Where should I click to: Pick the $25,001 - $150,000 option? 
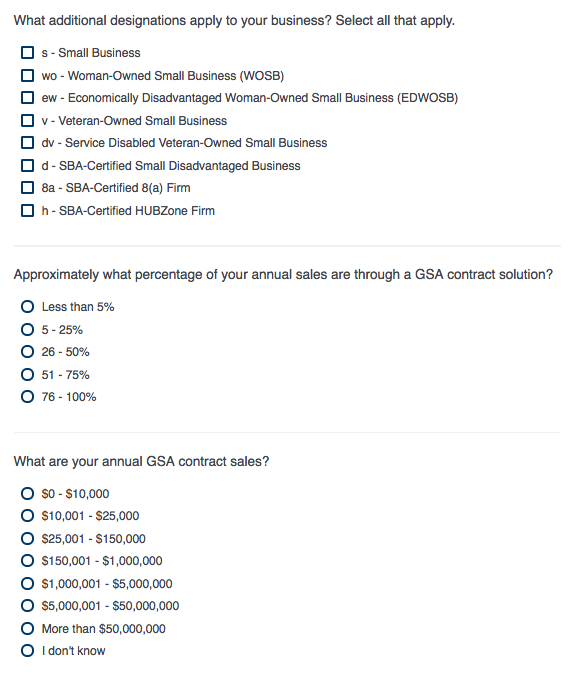pos(27,539)
